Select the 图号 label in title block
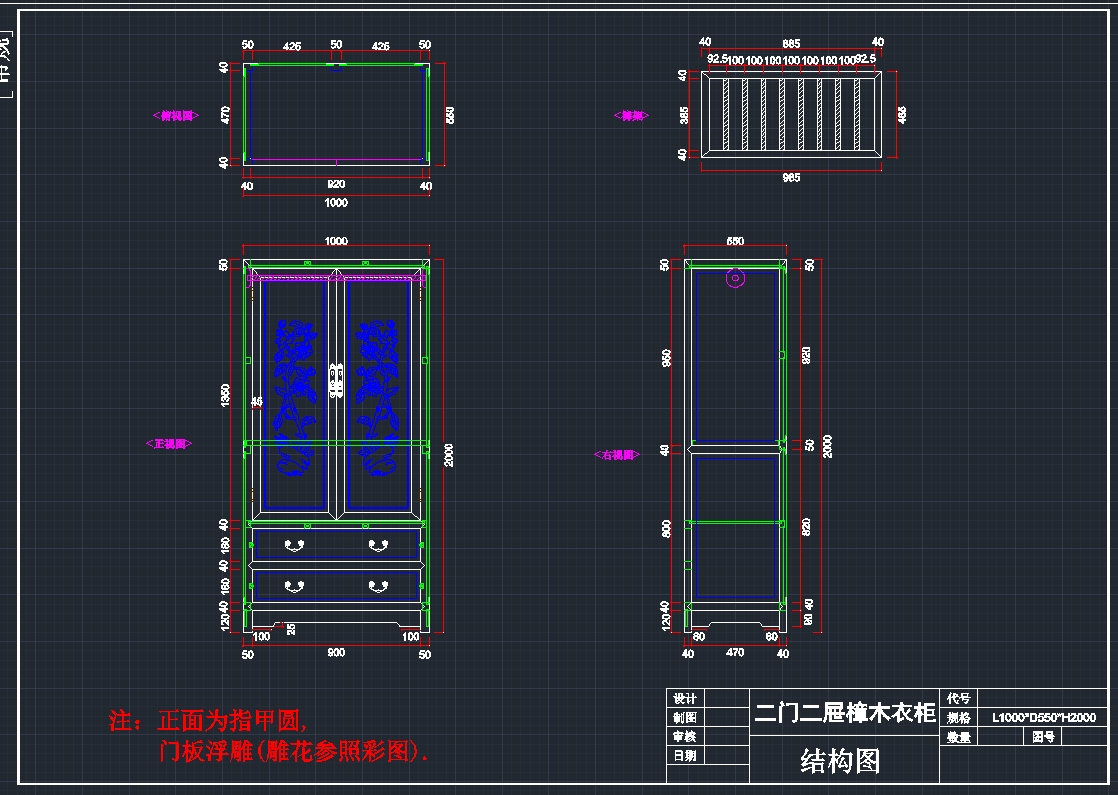1118x795 pixels. [1043, 737]
